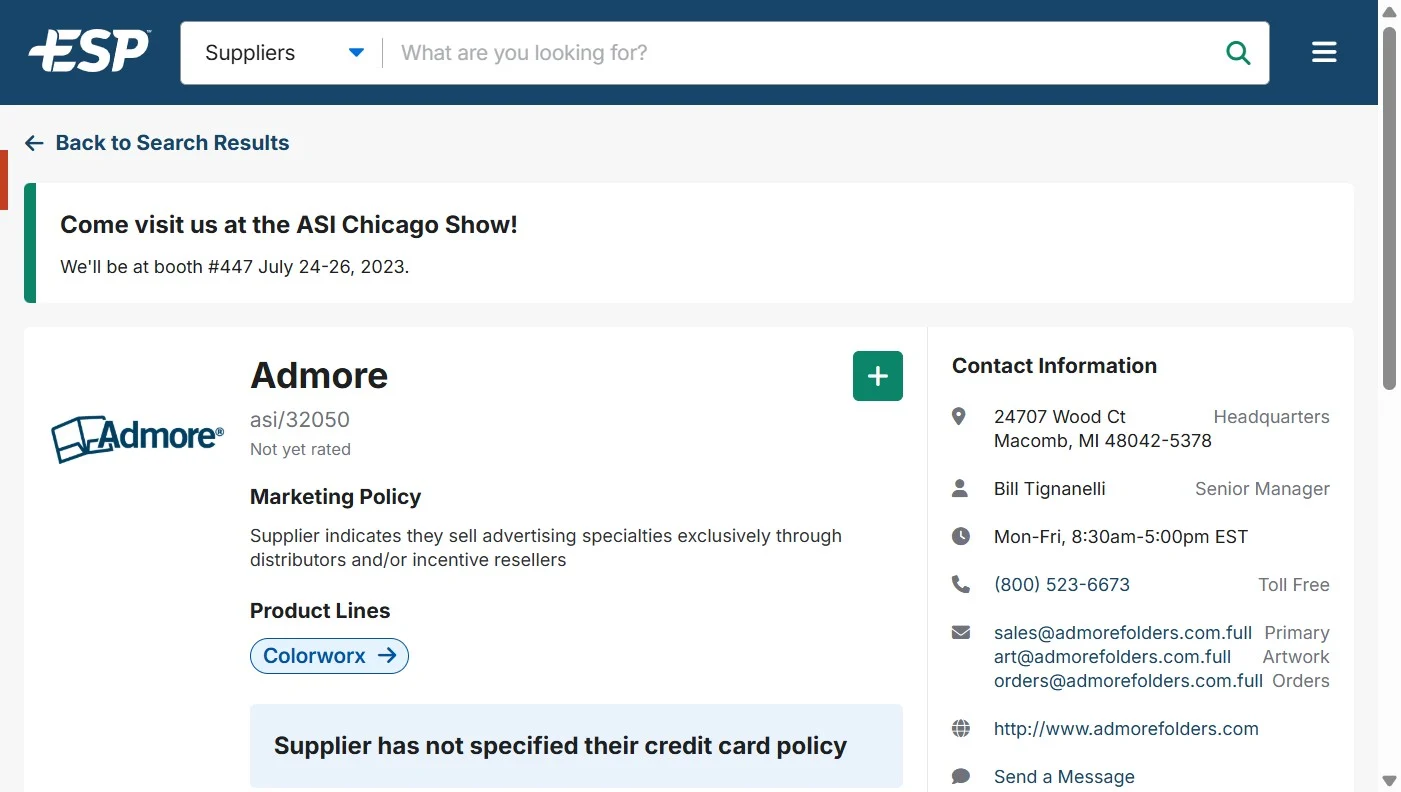Click the scrollbar up arrow
Viewport: 1401px width, 792px height.
pyautogui.click(x=1389, y=11)
